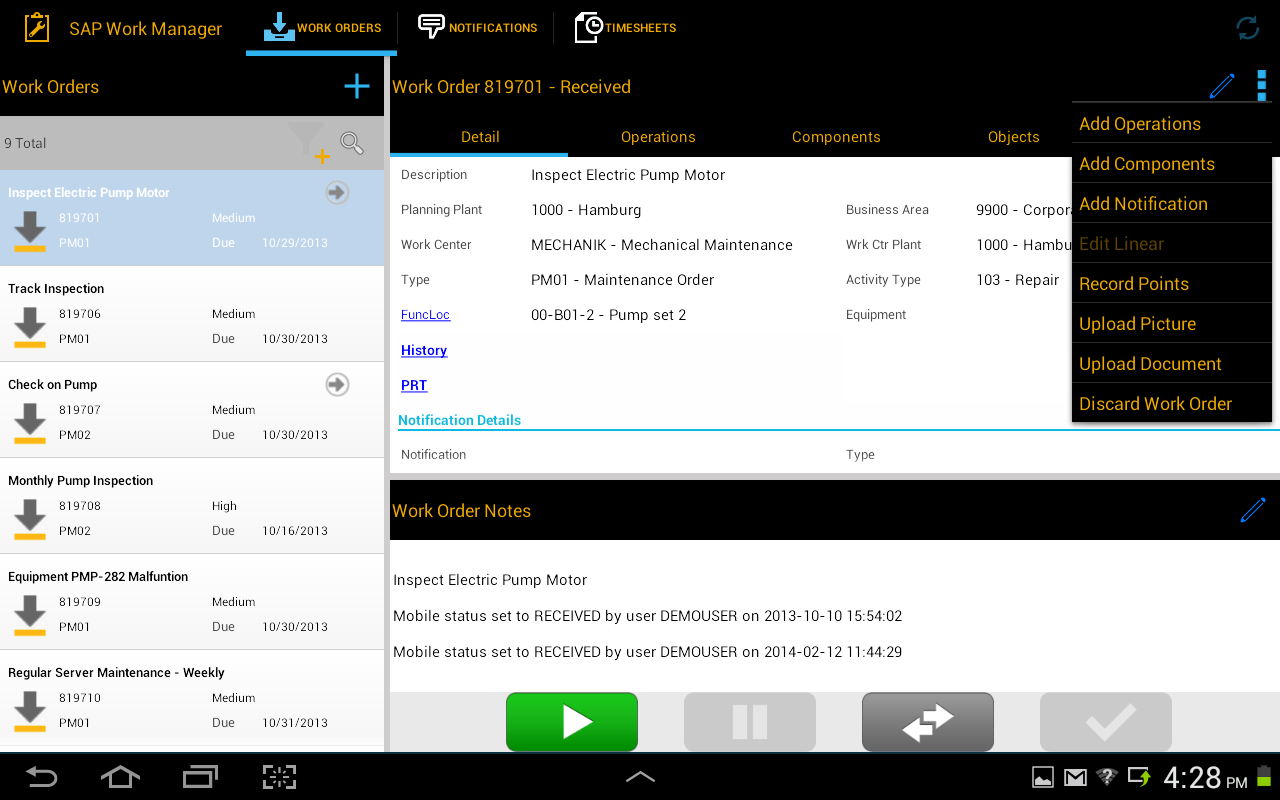The image size is (1280, 800).
Task: Select Equipment PMP-282 Malfuntion work order
Action: point(192,602)
